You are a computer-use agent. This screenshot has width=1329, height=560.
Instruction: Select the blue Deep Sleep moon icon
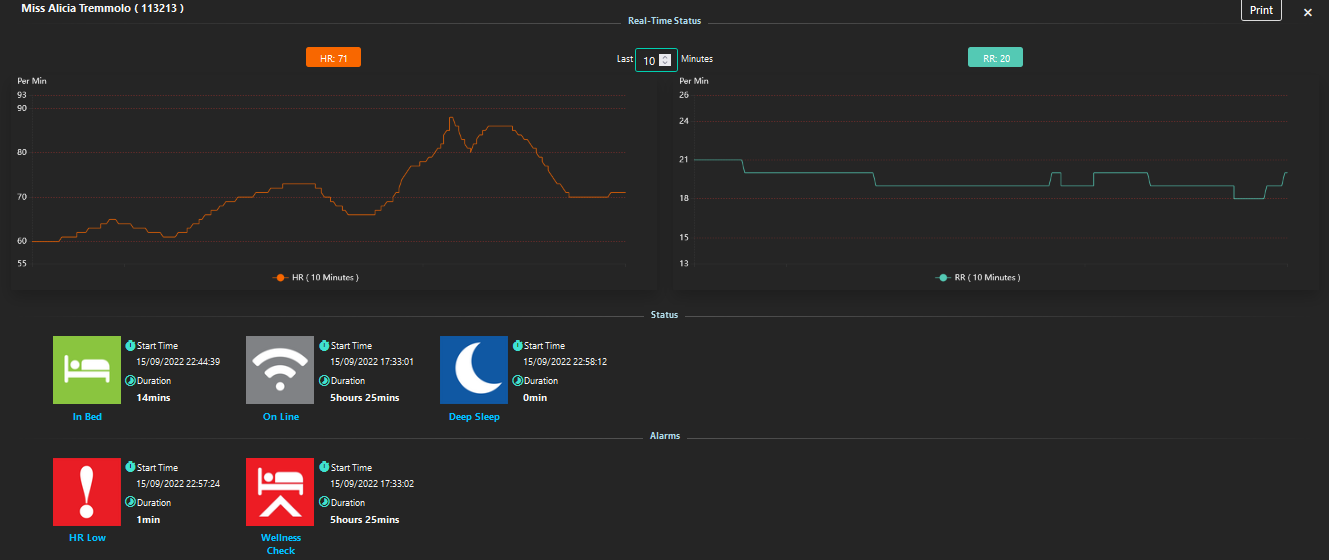(474, 370)
